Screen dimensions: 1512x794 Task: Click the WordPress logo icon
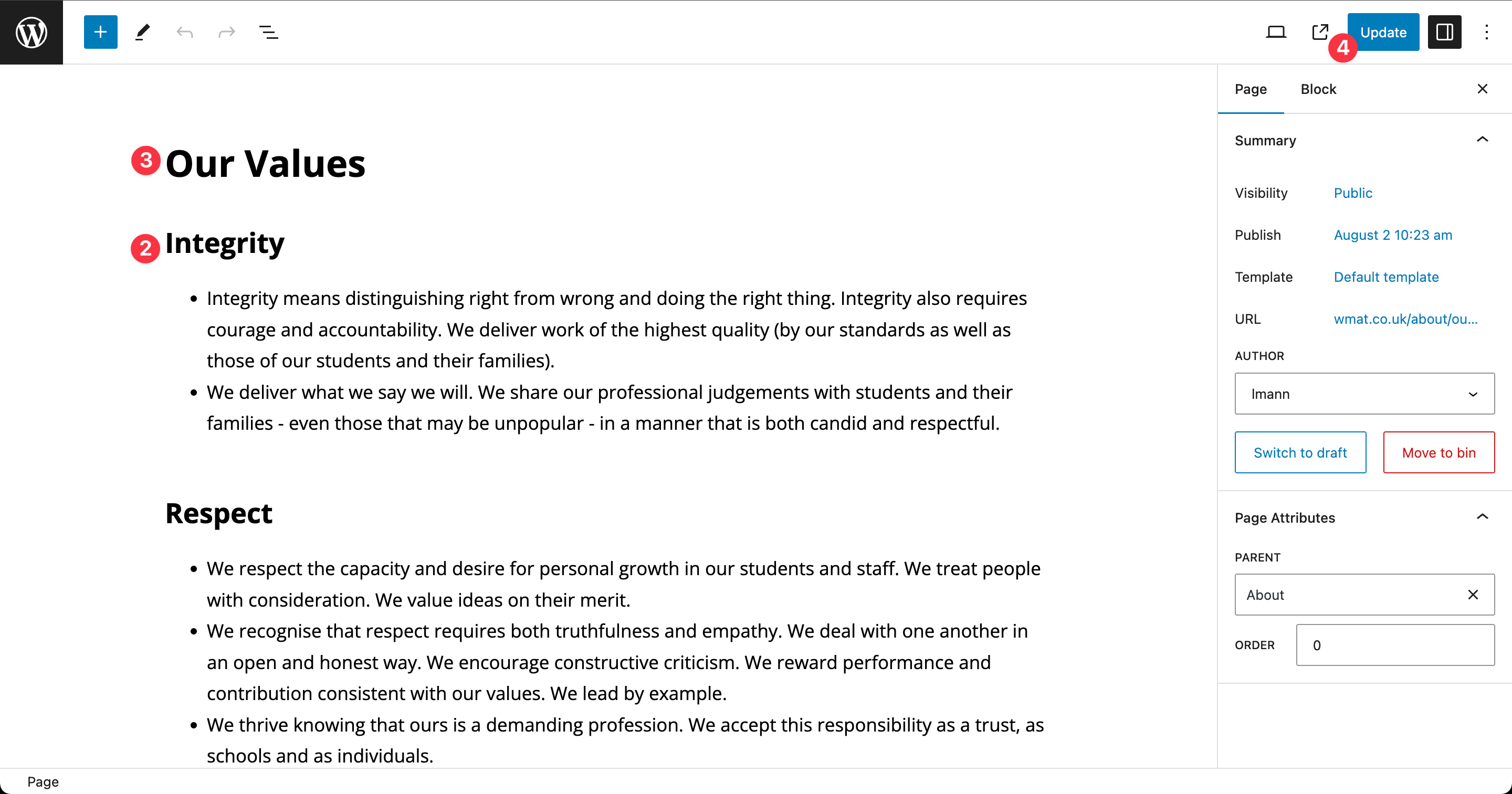point(31,33)
